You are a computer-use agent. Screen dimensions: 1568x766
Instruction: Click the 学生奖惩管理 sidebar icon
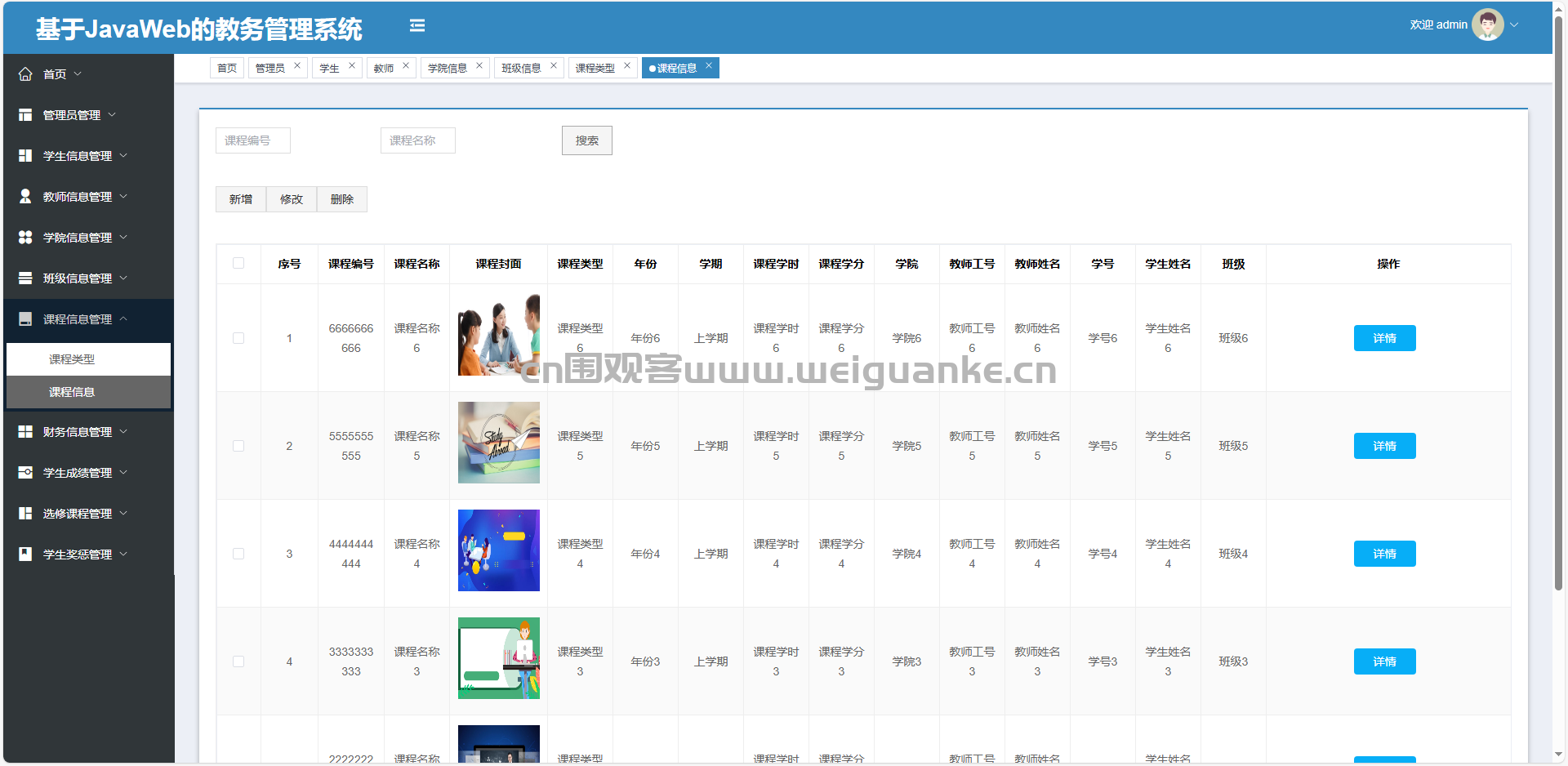pos(25,554)
